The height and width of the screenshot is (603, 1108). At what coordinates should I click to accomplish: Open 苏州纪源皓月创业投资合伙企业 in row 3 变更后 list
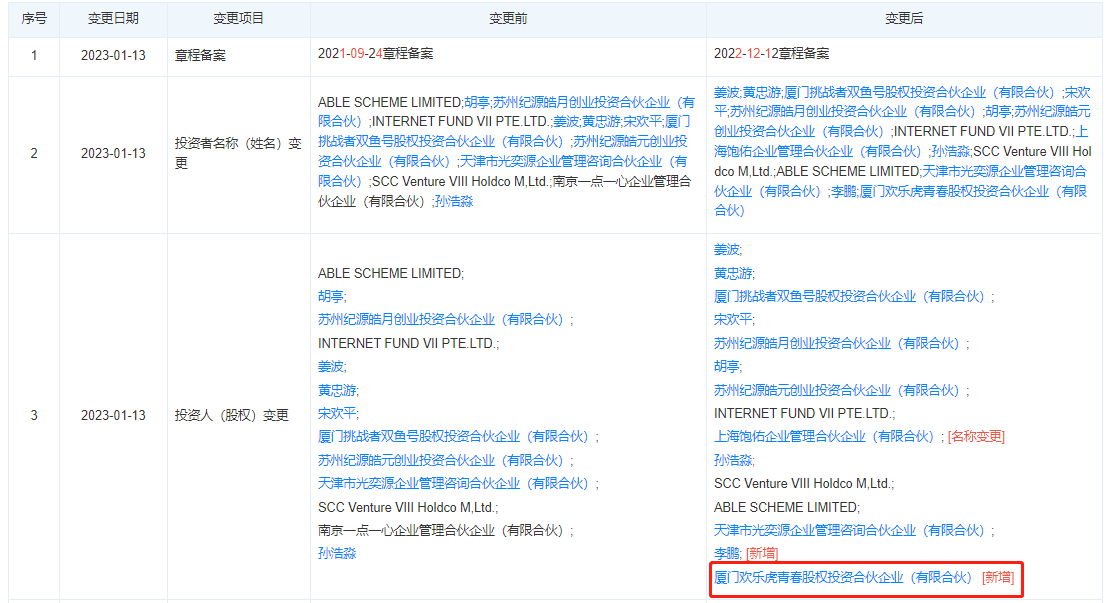tap(837, 343)
